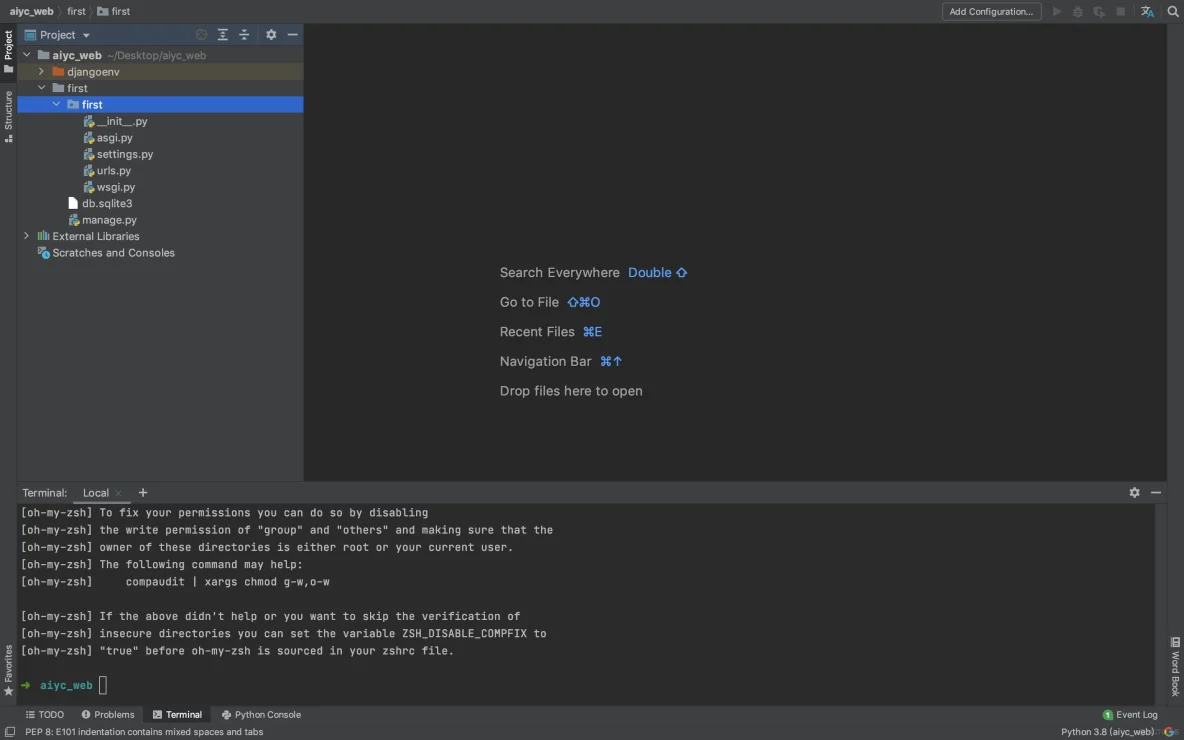Click the 'Recent Files' hint text
Viewport: 1184px width, 740px height.
(537, 331)
